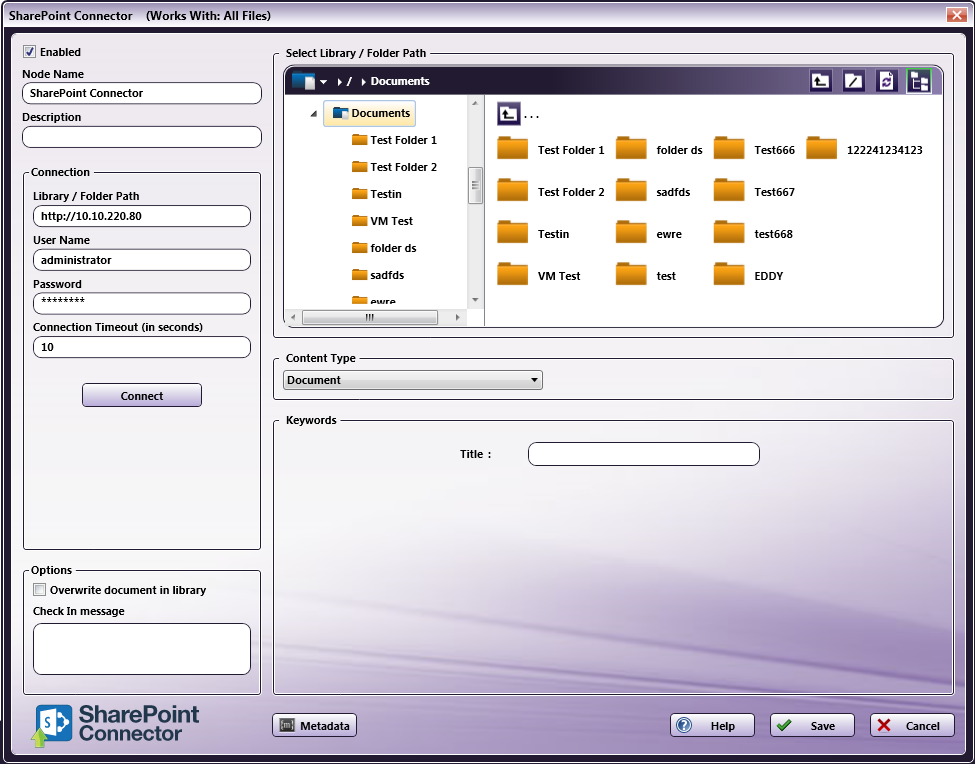
Task: Click the tree vertical scrollbar thumb
Action: 475,185
